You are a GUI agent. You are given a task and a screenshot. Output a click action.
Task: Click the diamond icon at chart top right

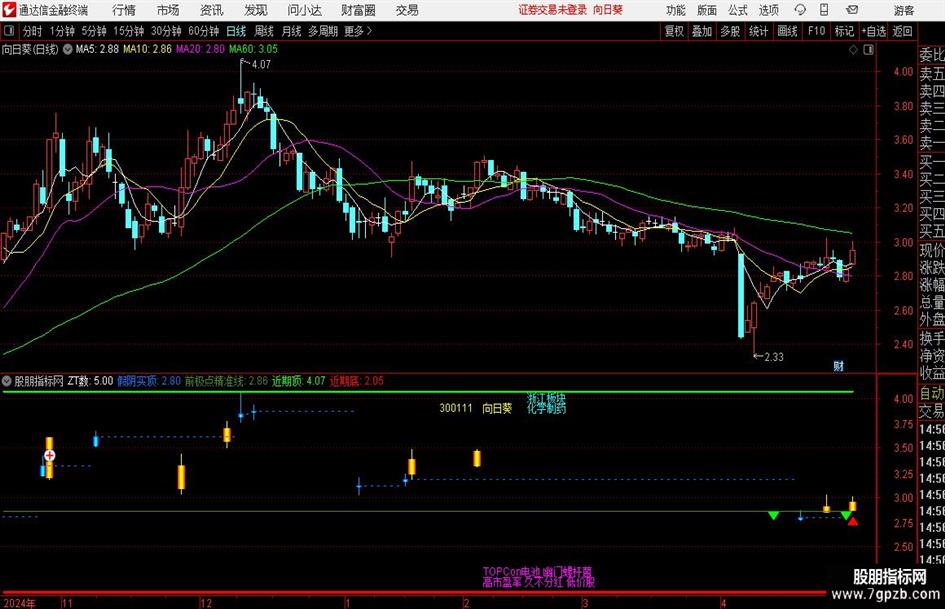tap(853, 49)
